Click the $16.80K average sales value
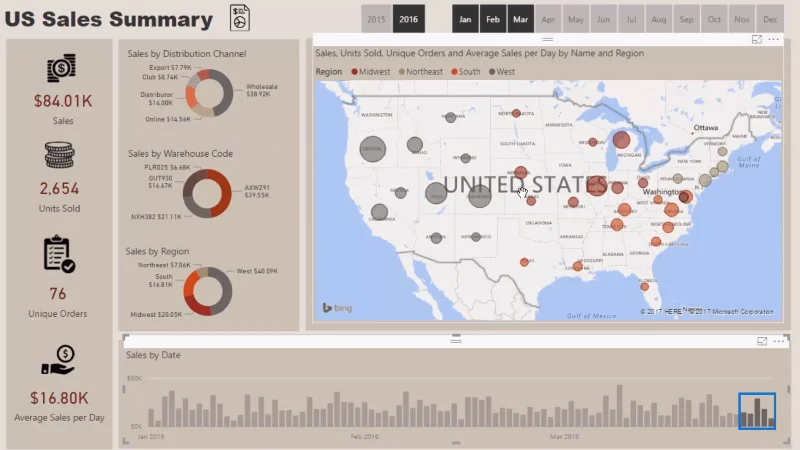Image resolution: width=800 pixels, height=450 pixels. tap(59, 398)
